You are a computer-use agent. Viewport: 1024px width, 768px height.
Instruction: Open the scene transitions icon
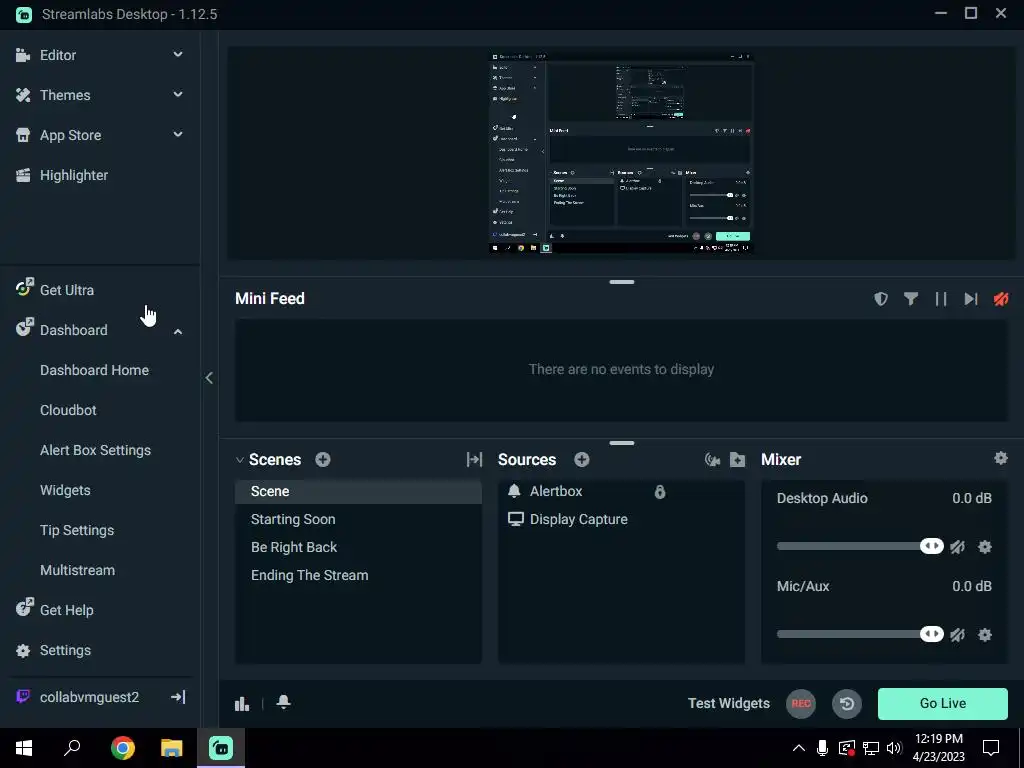pyautogui.click(x=474, y=460)
